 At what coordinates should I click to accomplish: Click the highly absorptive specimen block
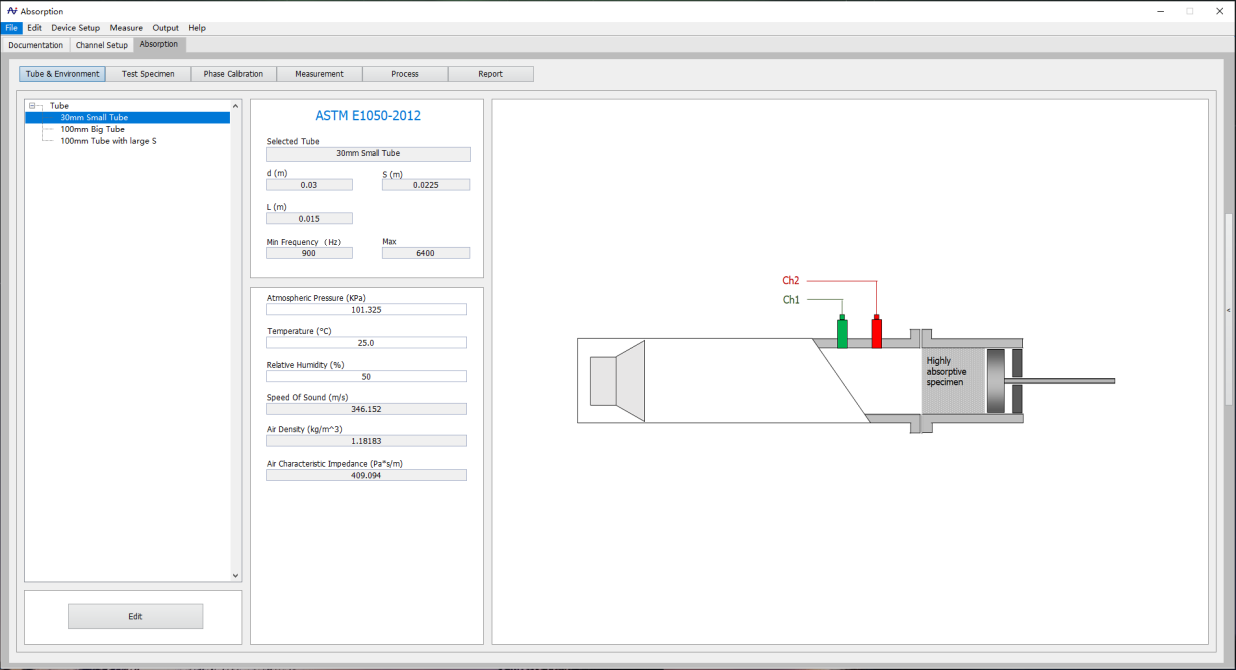(x=951, y=380)
